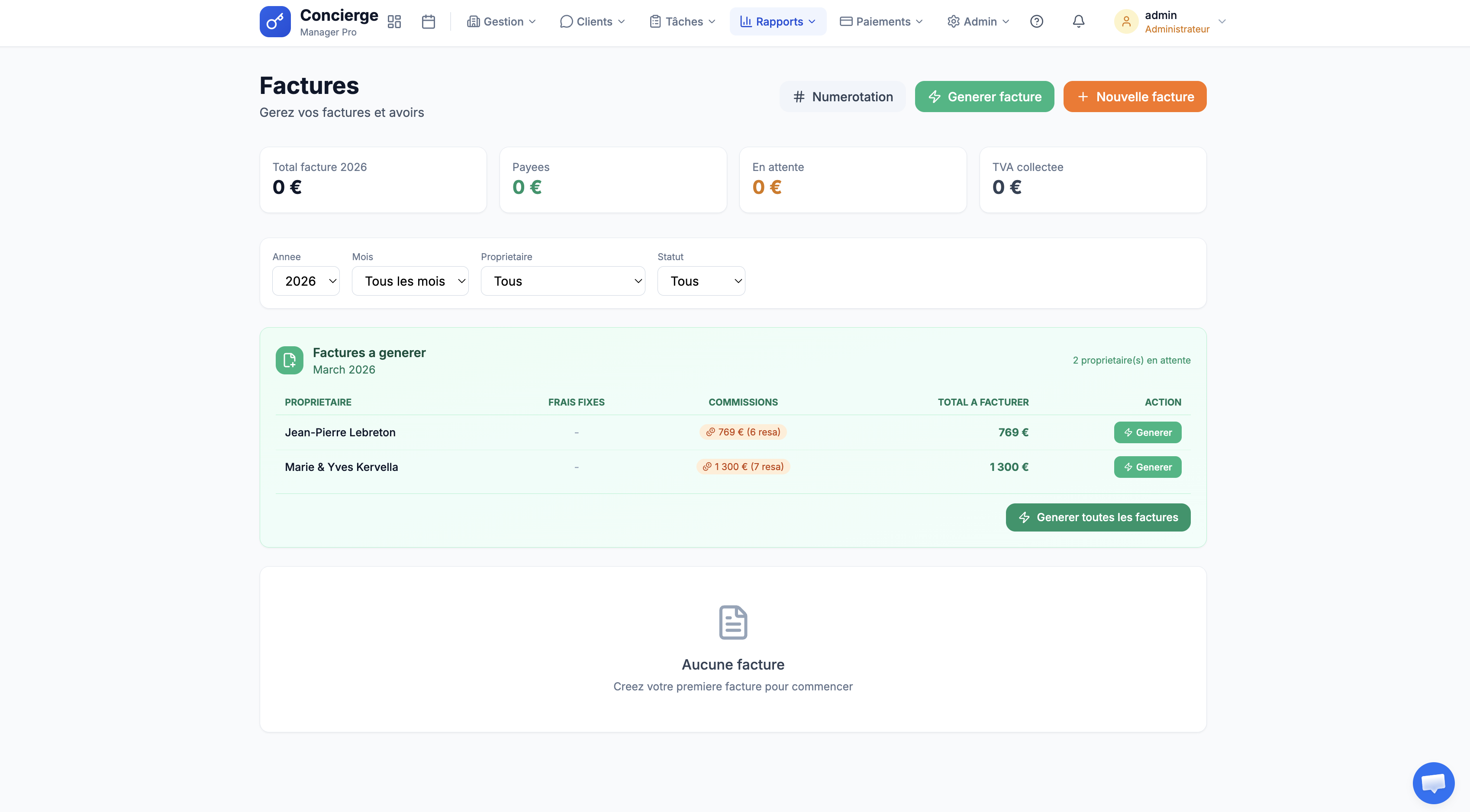Open notifications bell icon

(1078, 22)
